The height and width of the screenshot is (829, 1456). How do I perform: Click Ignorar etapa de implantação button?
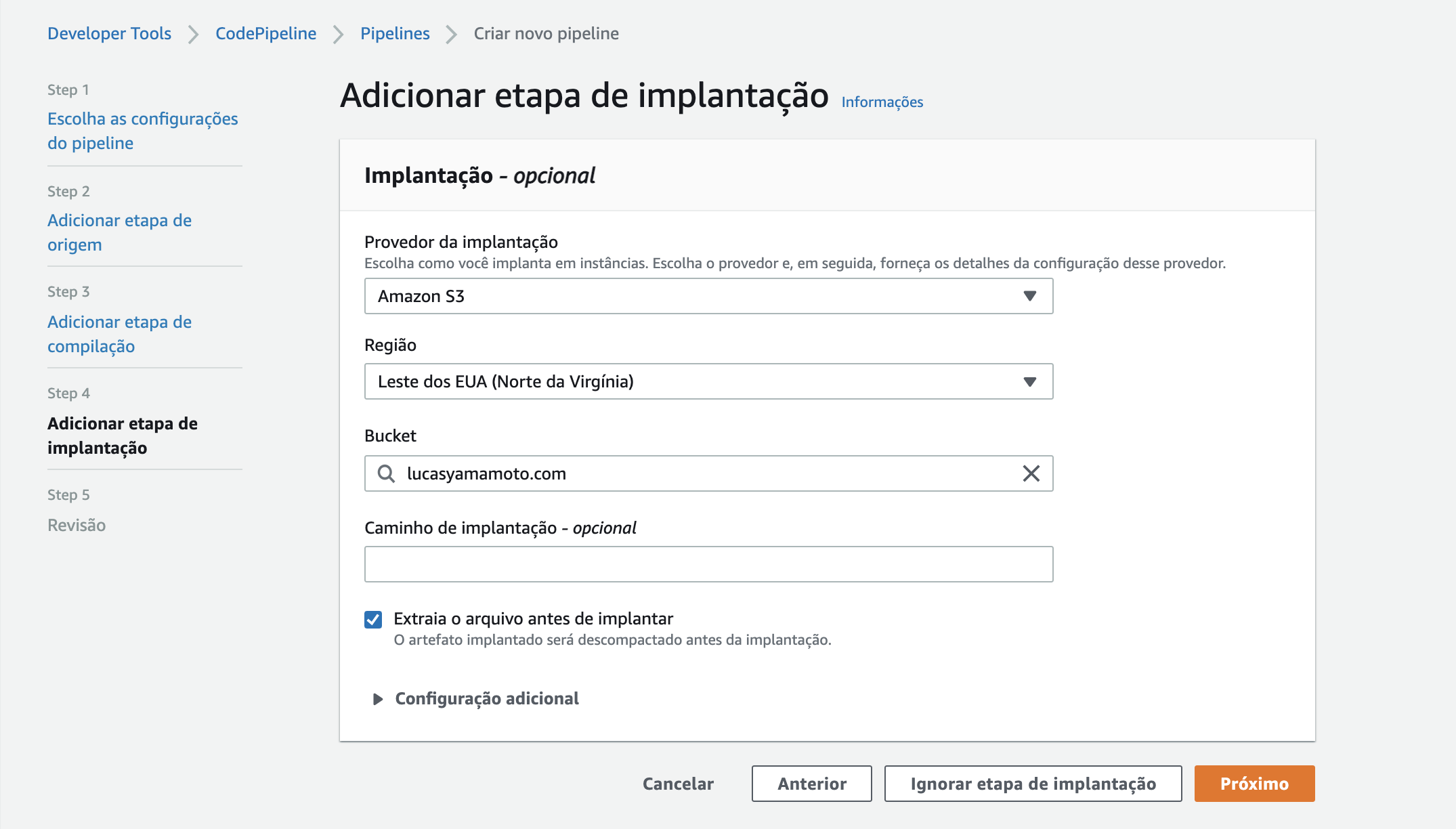1033,784
